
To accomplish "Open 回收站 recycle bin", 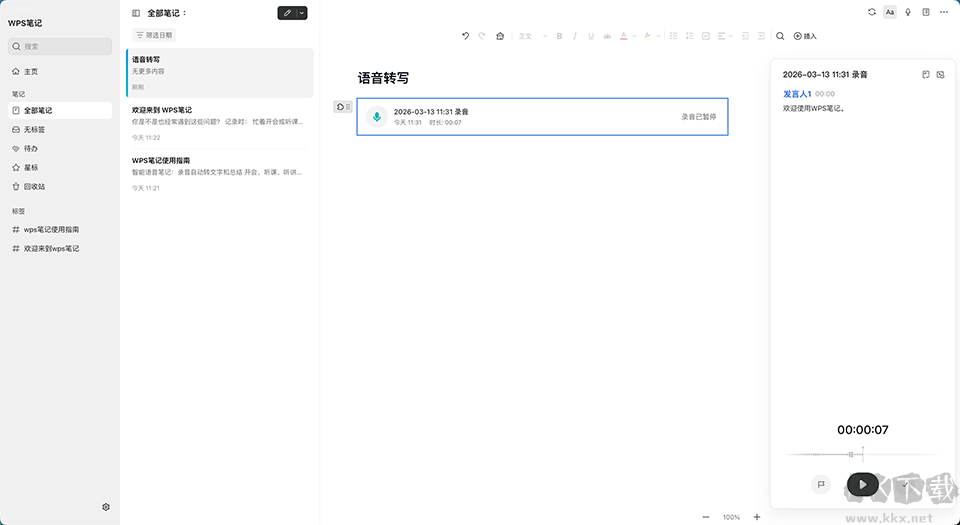I will click(60, 187).
